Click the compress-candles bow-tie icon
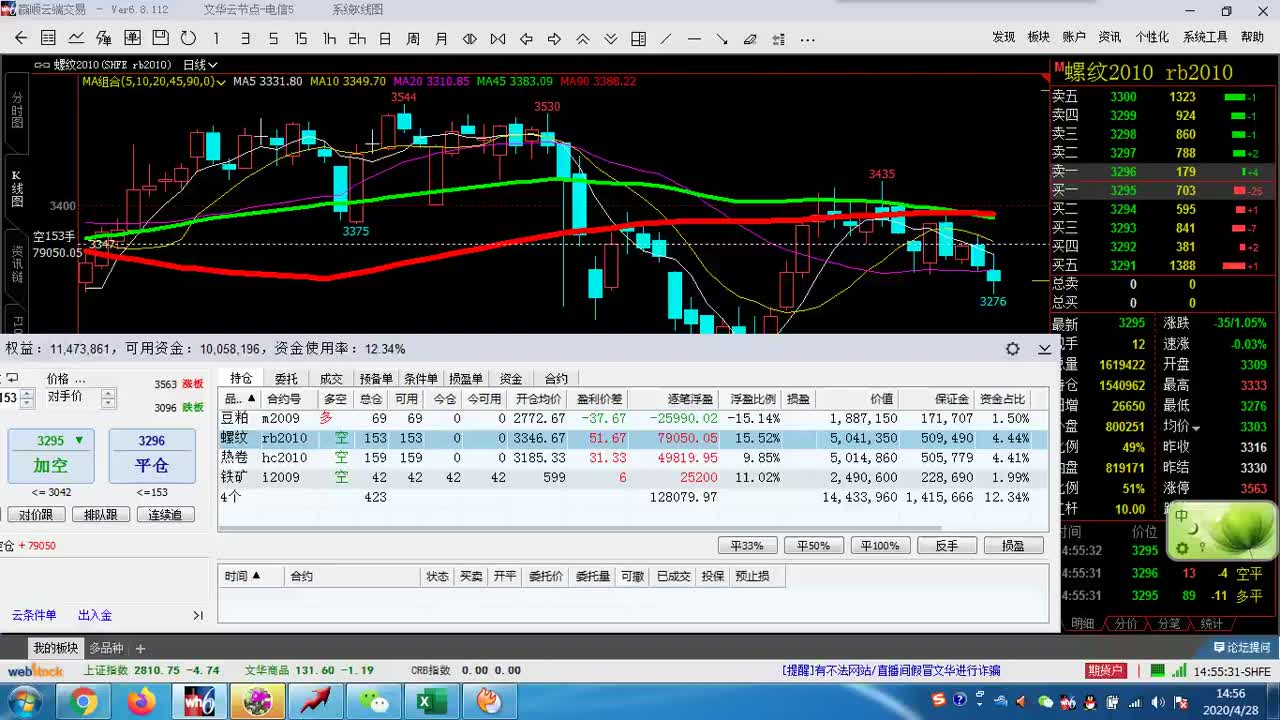This screenshot has width=1280, height=720. (498, 38)
